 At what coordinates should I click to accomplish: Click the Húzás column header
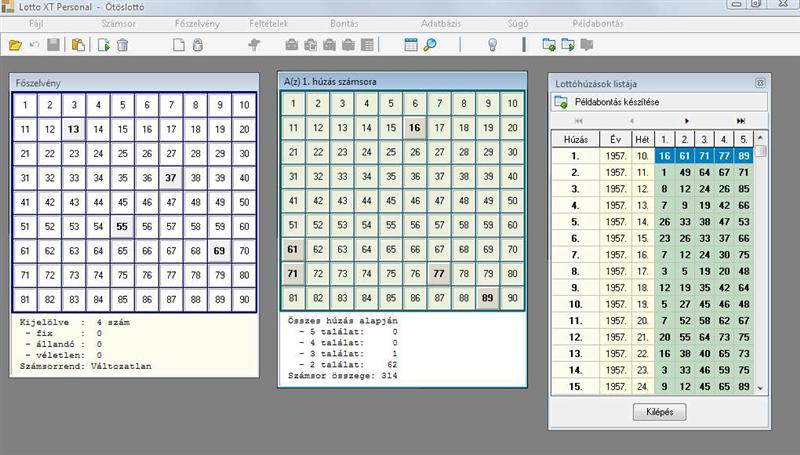point(576,139)
